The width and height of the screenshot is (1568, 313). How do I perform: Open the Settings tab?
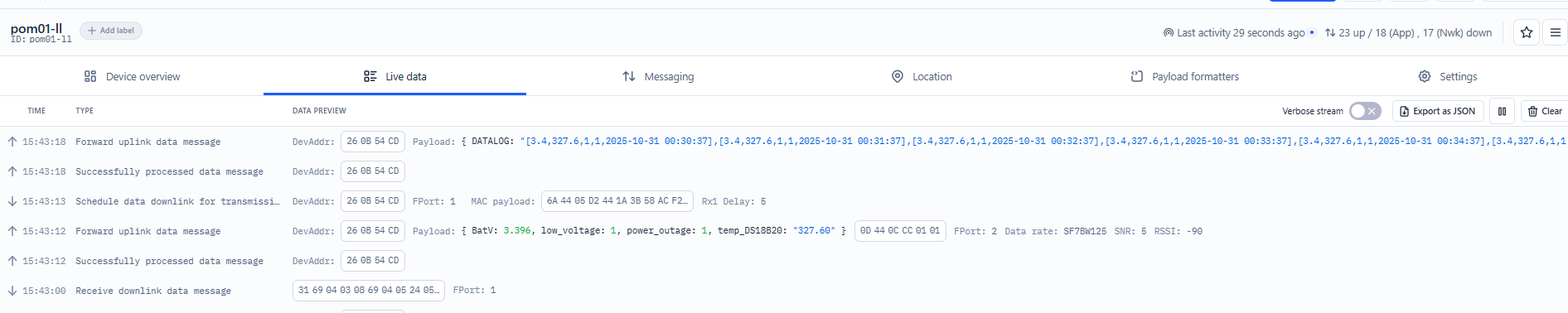click(x=1447, y=76)
